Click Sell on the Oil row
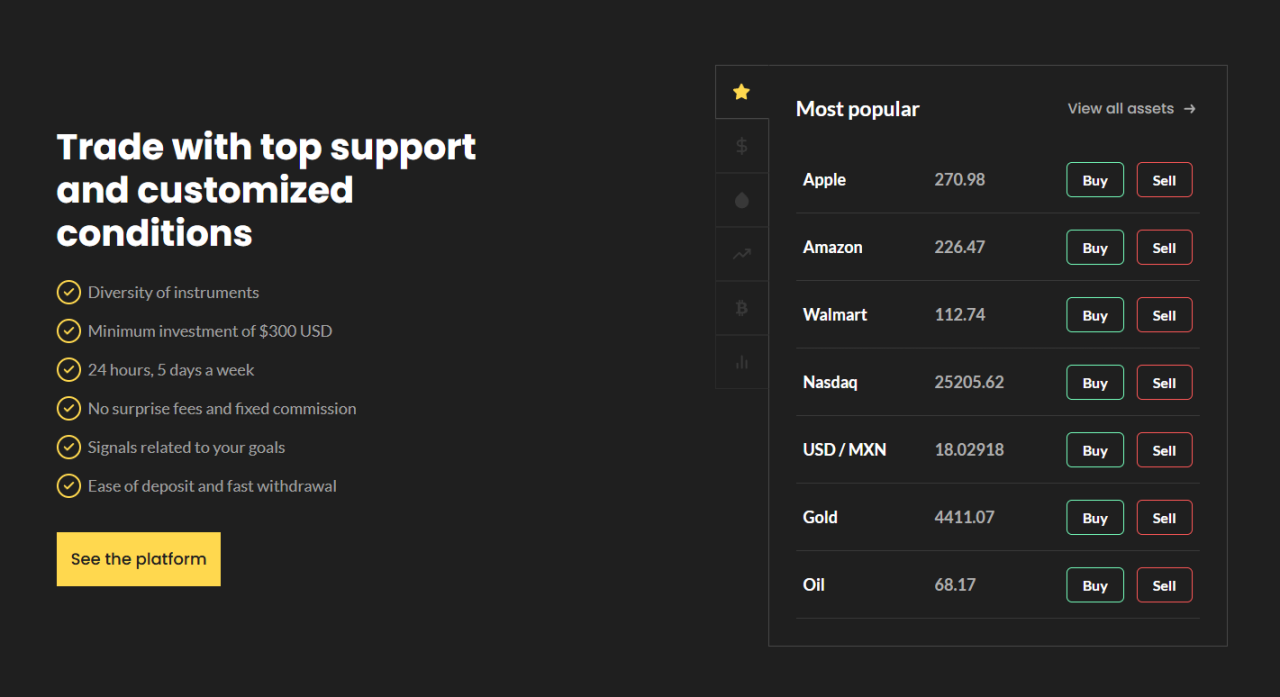The width and height of the screenshot is (1280, 697). coord(1164,585)
